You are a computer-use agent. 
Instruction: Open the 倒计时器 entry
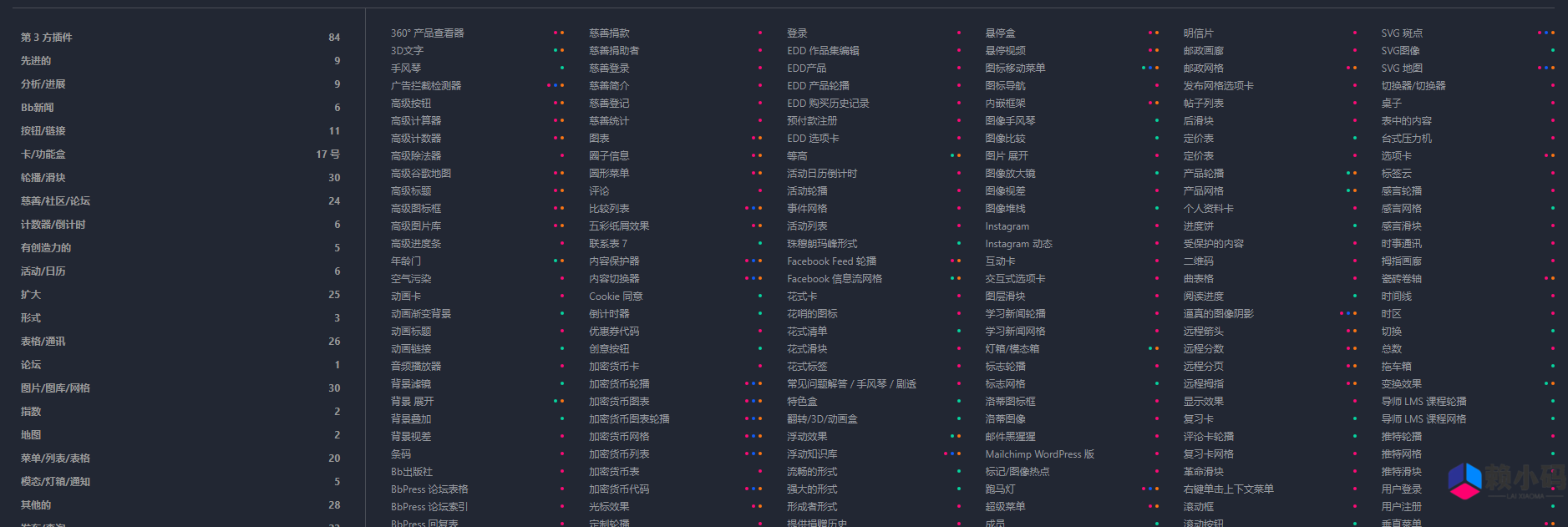(609, 314)
